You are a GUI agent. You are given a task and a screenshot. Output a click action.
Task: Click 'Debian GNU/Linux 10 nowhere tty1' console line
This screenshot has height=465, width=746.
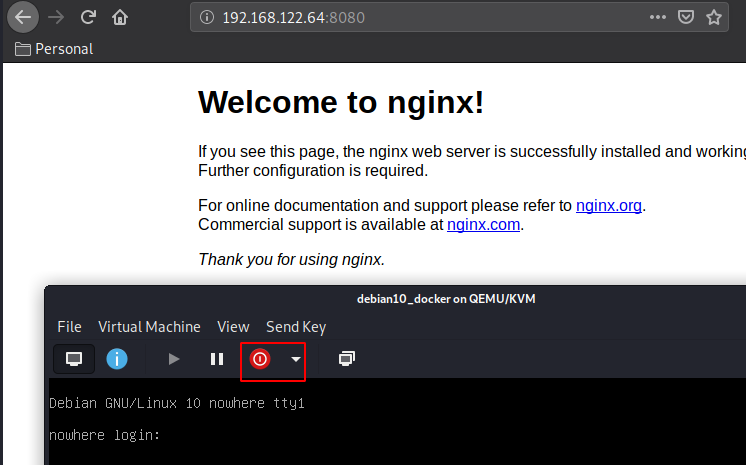177,404
